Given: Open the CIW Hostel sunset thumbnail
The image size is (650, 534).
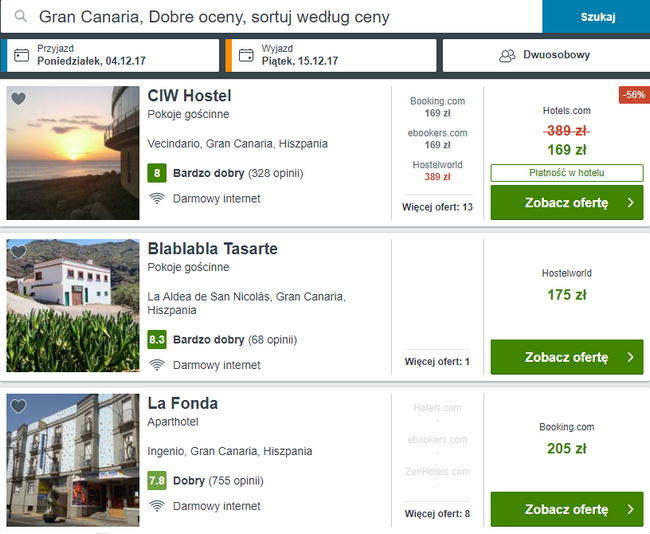Looking at the screenshot, I should 73,153.
